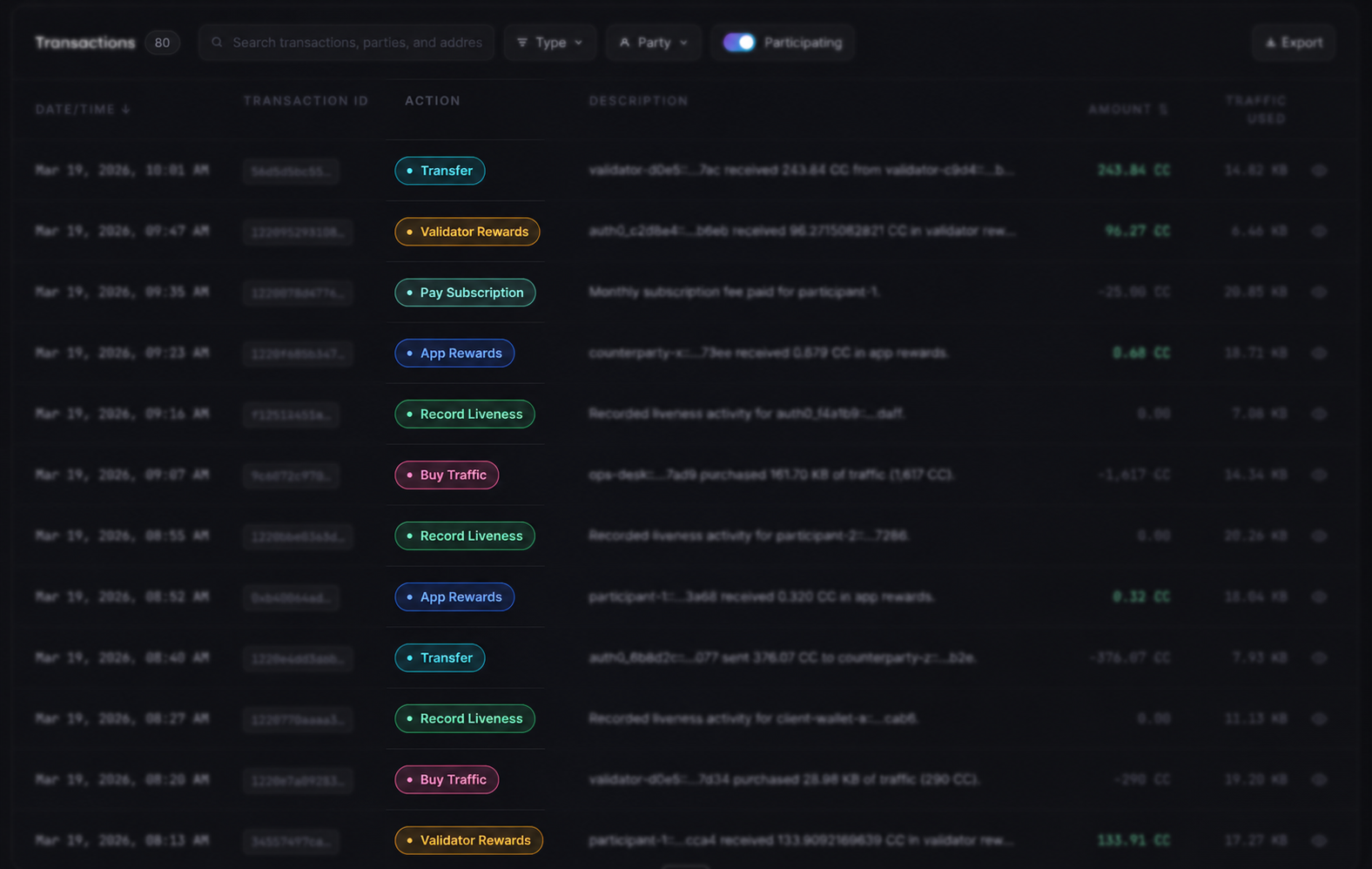Click the Record Liveness badge at 09:16 AM
The width and height of the screenshot is (1372, 869).
(465, 414)
